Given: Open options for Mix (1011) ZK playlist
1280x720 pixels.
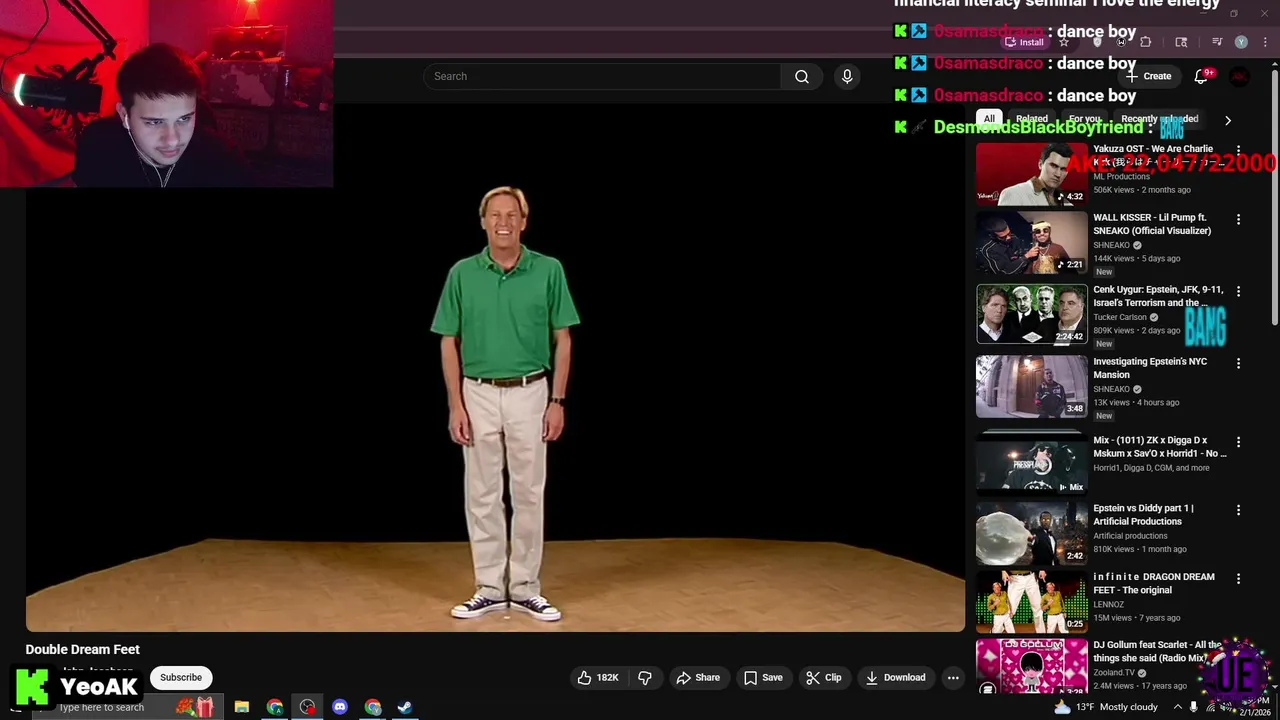Looking at the screenshot, I should (1238, 441).
